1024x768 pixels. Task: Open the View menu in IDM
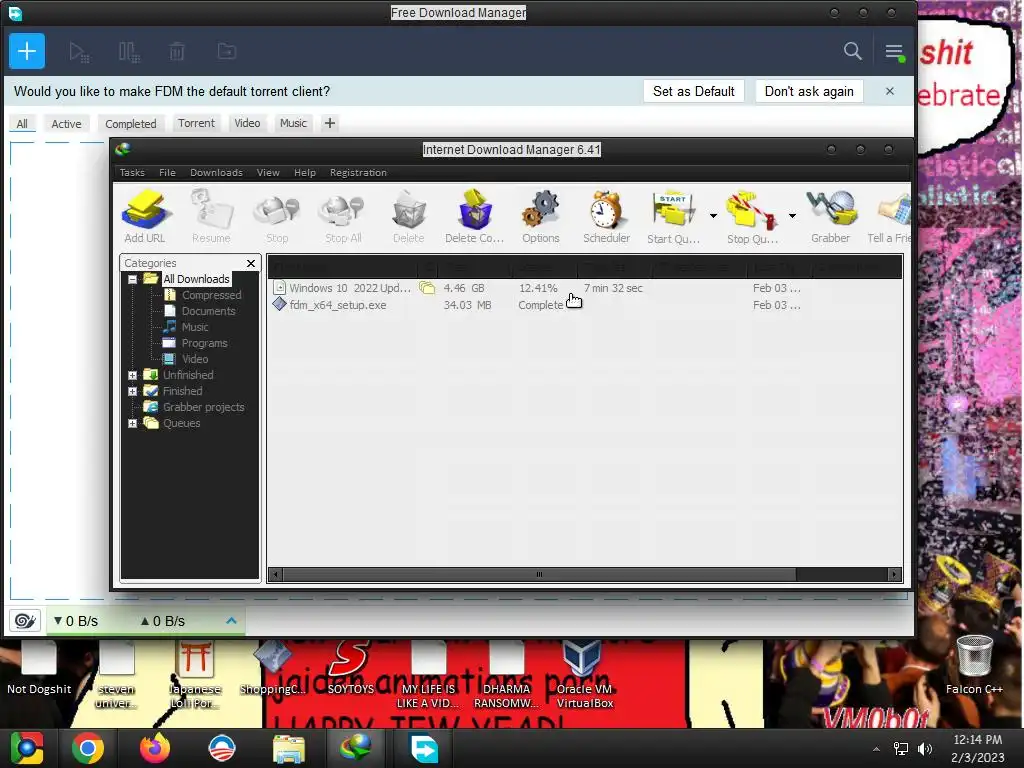(268, 172)
